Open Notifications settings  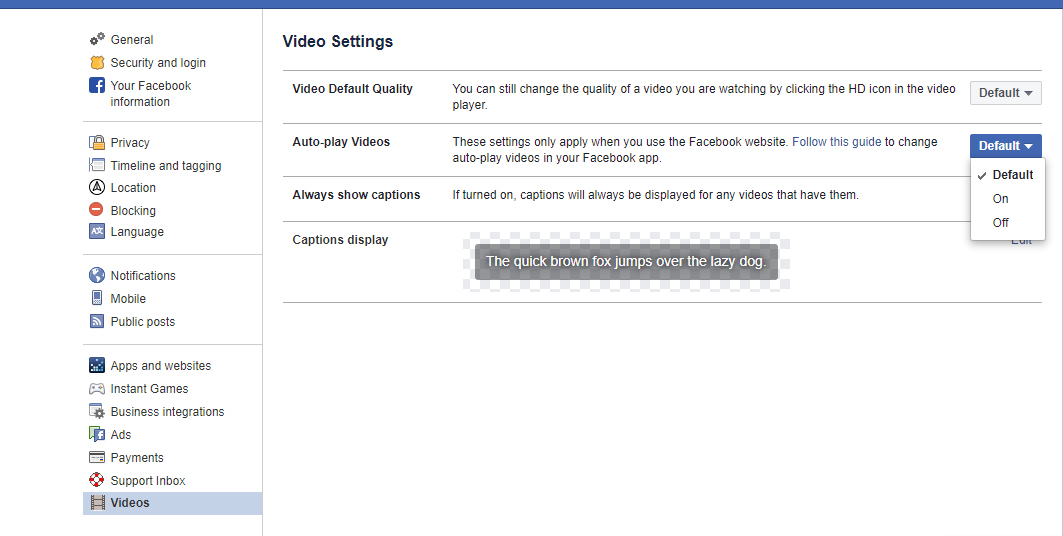[x=143, y=276]
